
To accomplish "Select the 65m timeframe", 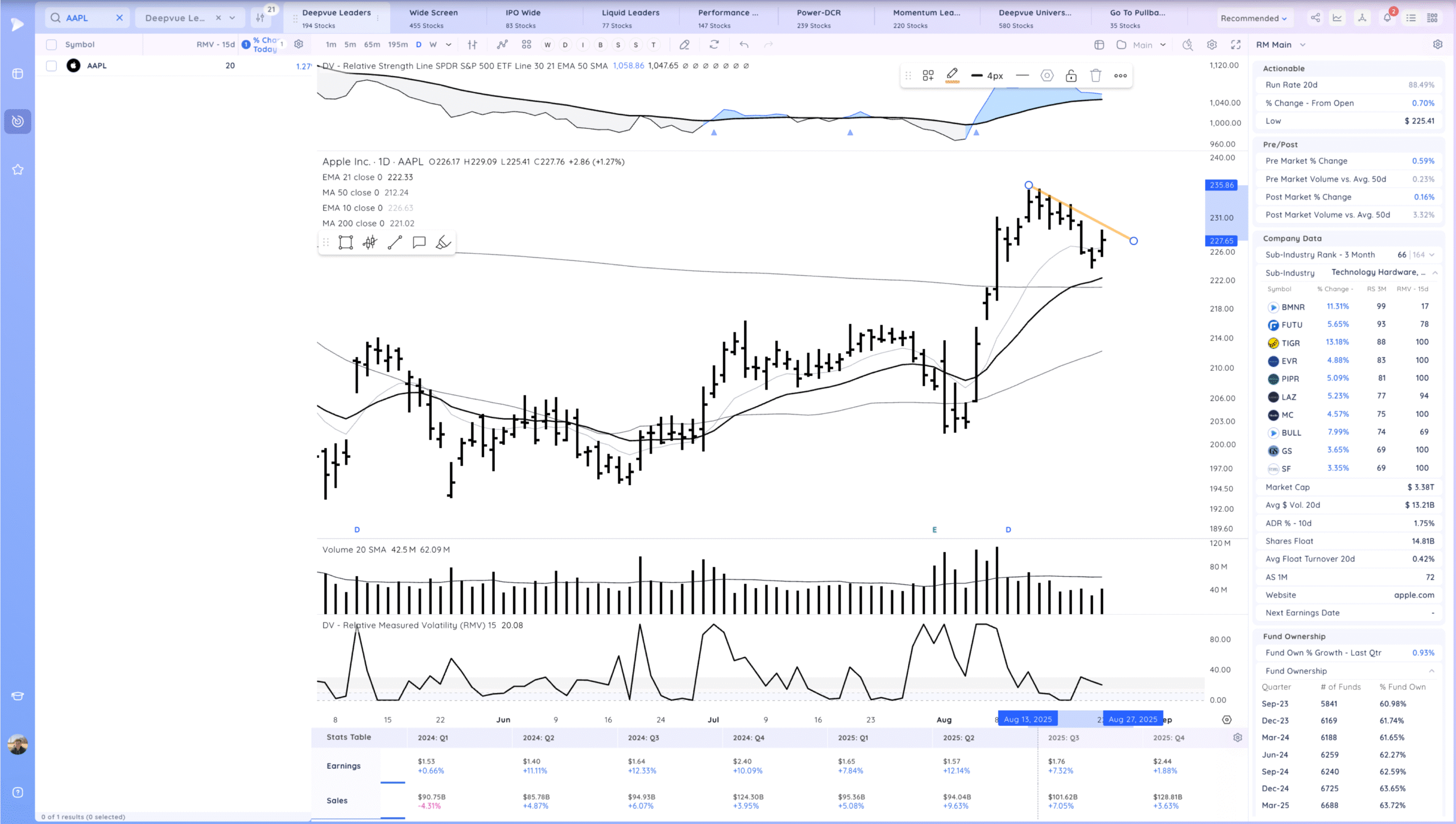I will point(372,44).
